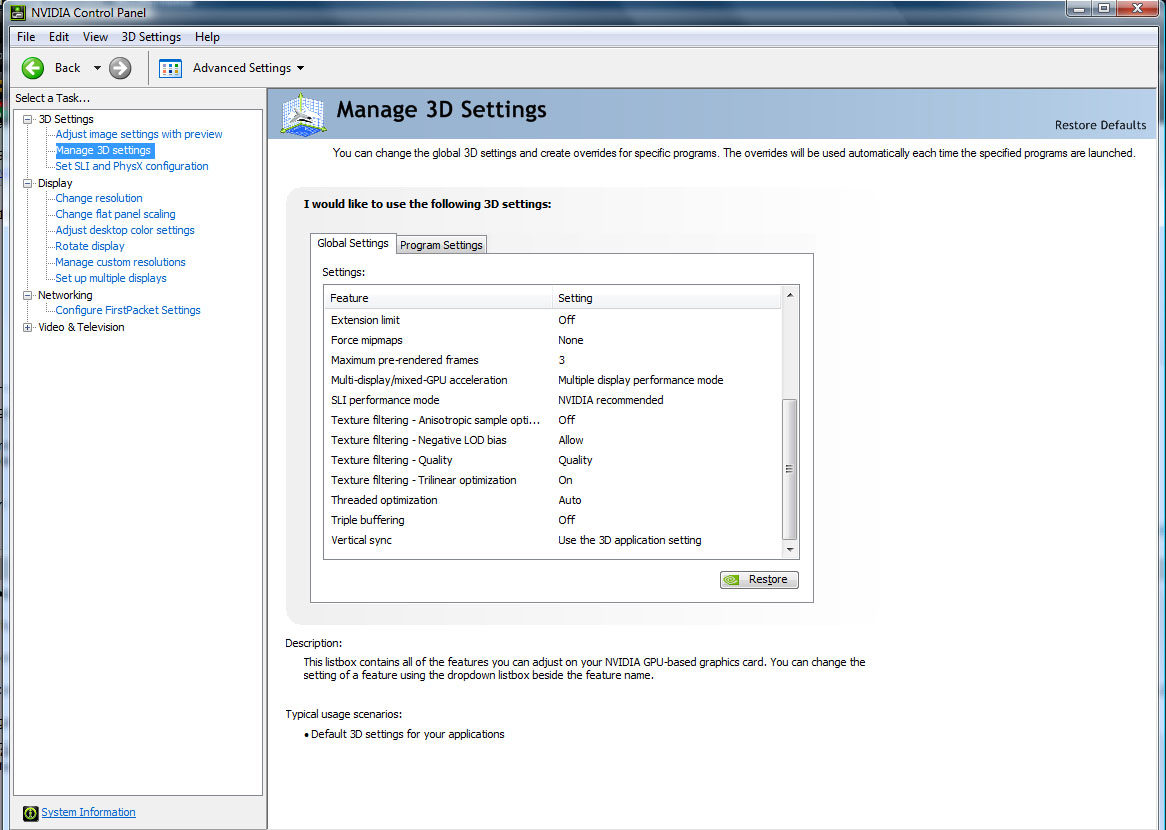This screenshot has height=830, width=1166.
Task: Switch to the Program Settings tab
Action: 441,245
